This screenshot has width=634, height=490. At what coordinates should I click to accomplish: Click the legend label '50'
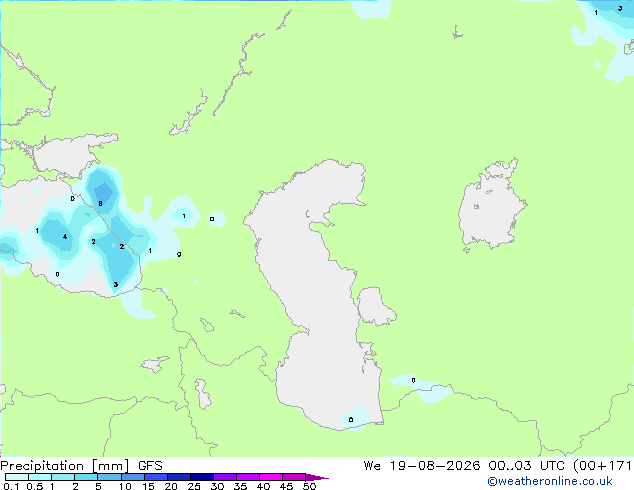(x=309, y=486)
